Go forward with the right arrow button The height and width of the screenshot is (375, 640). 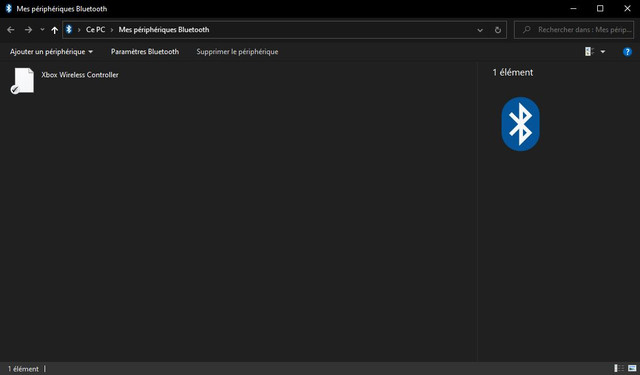tap(28, 30)
